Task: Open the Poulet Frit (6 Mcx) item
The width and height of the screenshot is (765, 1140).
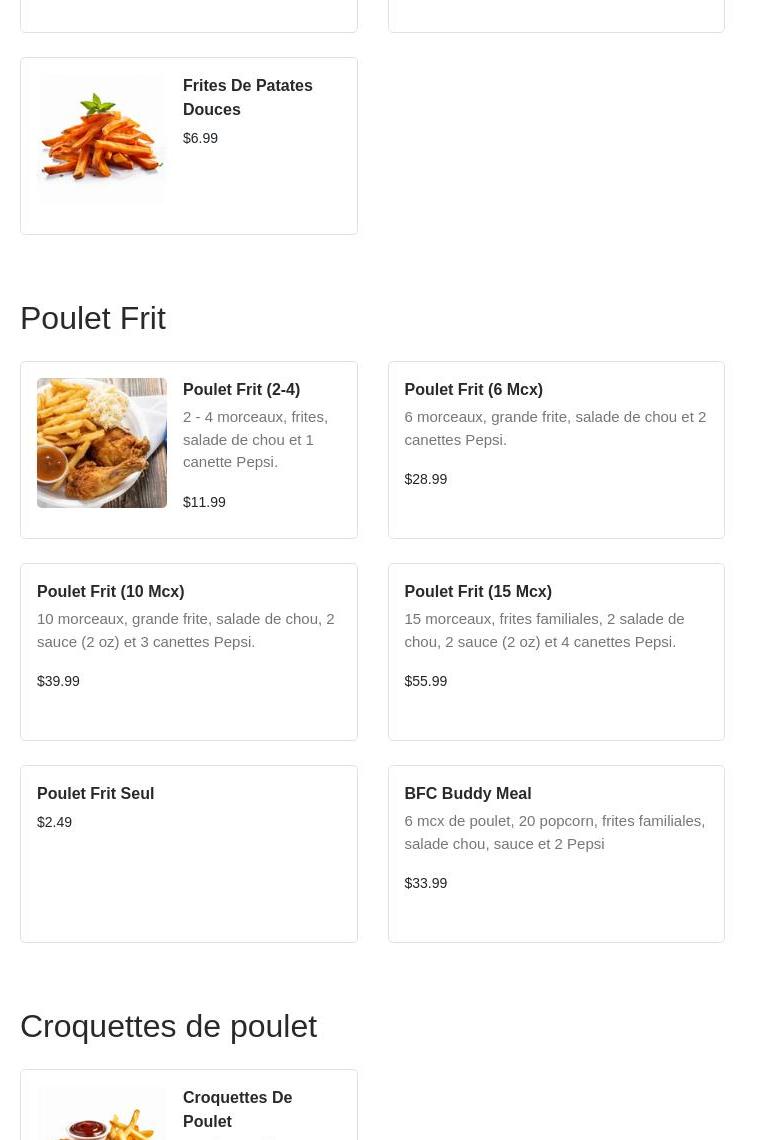Action: click(x=473, y=389)
